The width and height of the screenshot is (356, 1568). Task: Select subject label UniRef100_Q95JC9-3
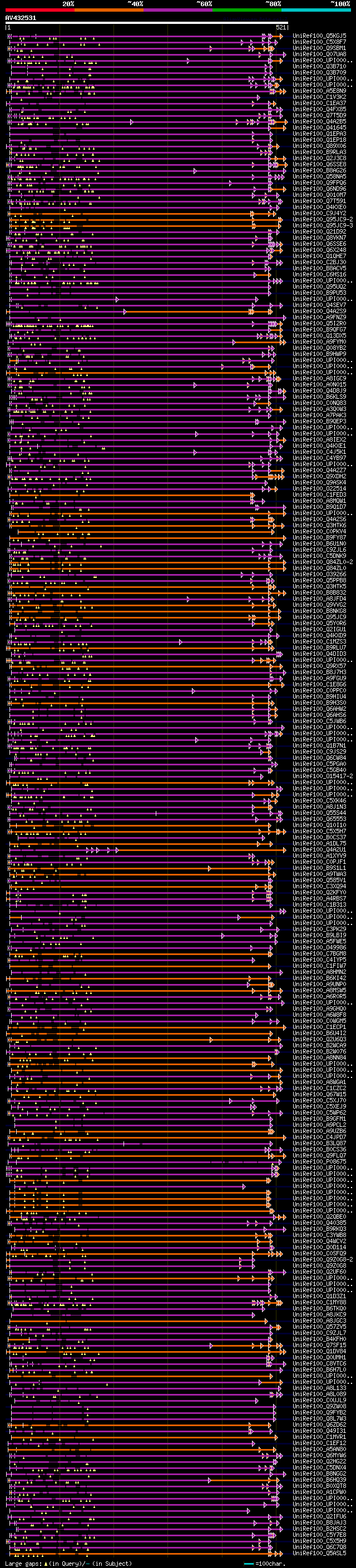pyautogui.click(x=323, y=226)
